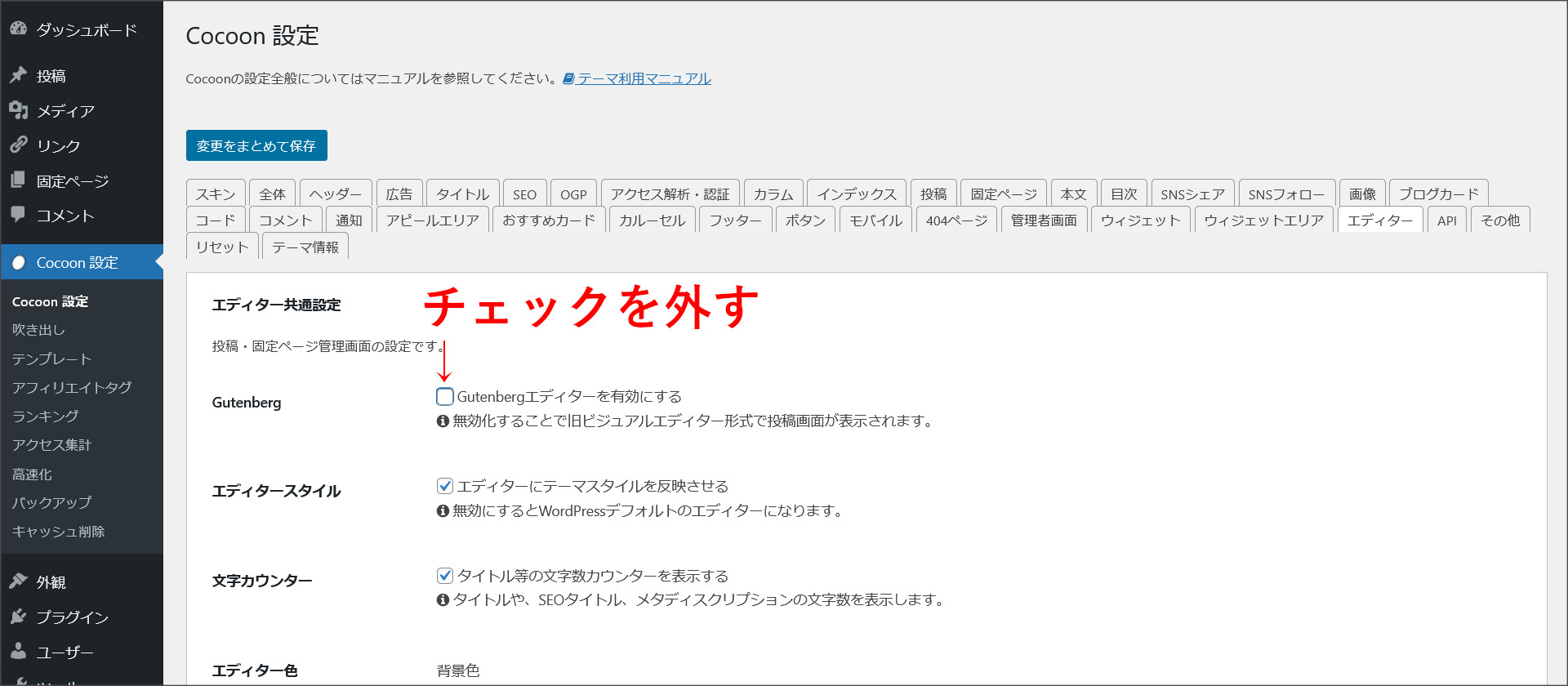
Task: Switch to the 管理者画面 tab
Action: (x=1044, y=220)
